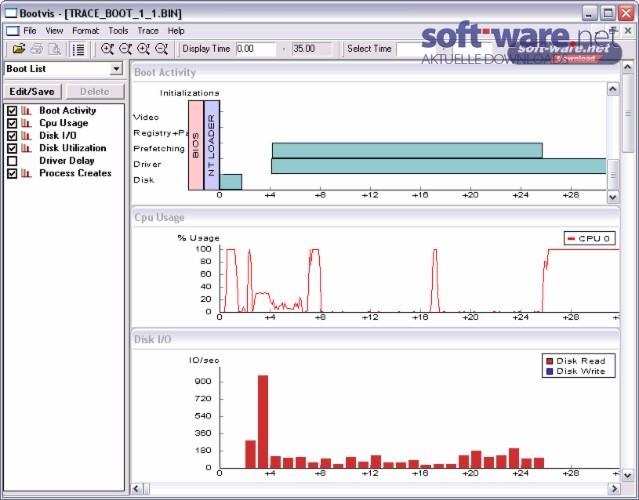Click the Disk Write legend swatch
Image resolution: width=639 pixels, height=500 pixels.
click(549, 371)
